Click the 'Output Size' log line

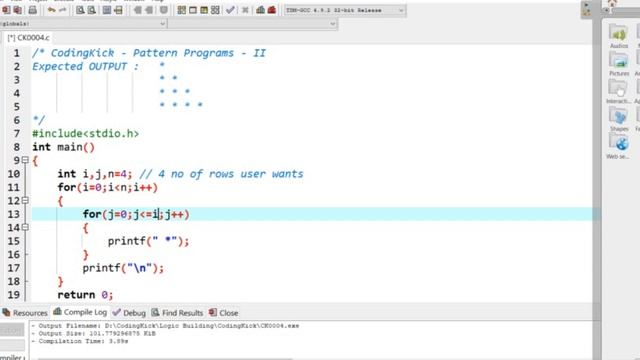pos(93,333)
